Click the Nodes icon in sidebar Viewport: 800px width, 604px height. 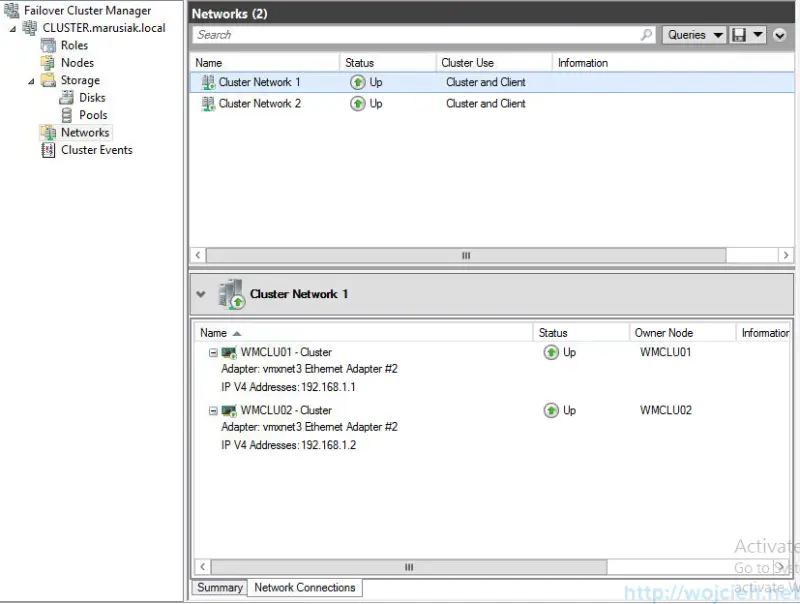[x=48, y=62]
